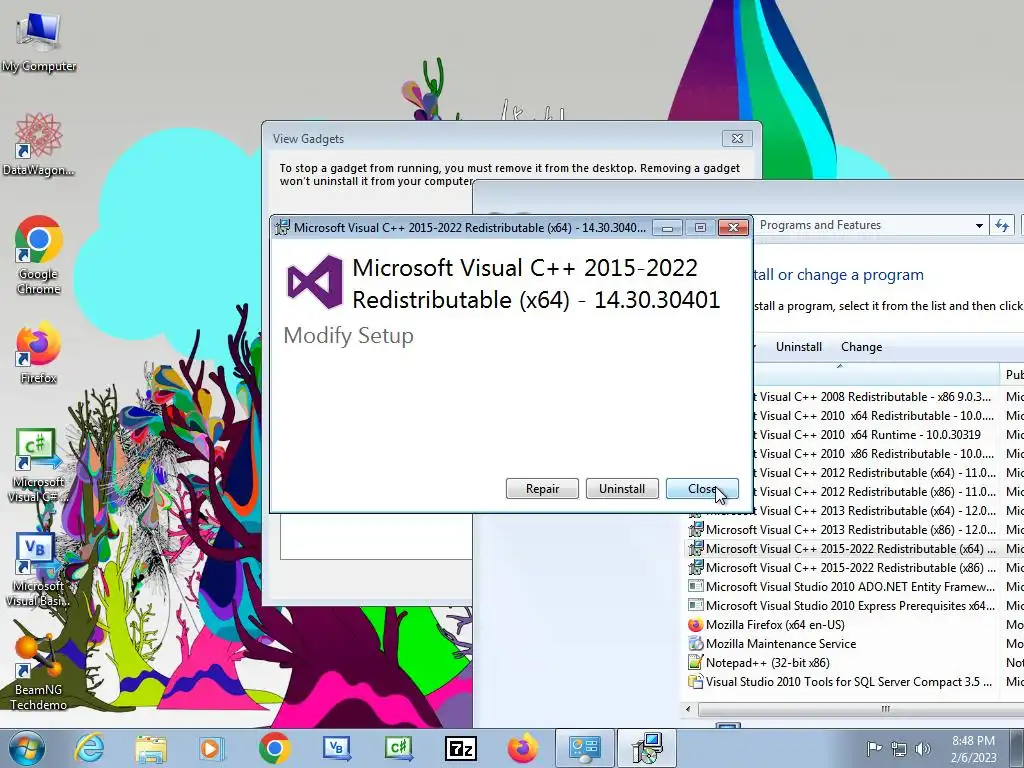The width and height of the screenshot is (1024, 768).
Task: Click the Firefox icon in programs list
Action: point(696,624)
